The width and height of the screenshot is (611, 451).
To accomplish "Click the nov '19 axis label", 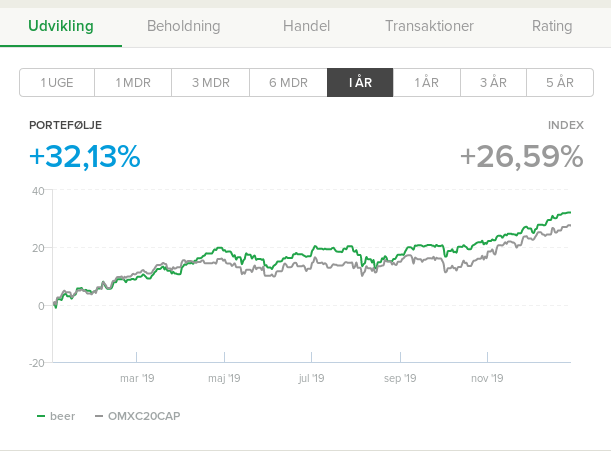I will [x=487, y=378].
